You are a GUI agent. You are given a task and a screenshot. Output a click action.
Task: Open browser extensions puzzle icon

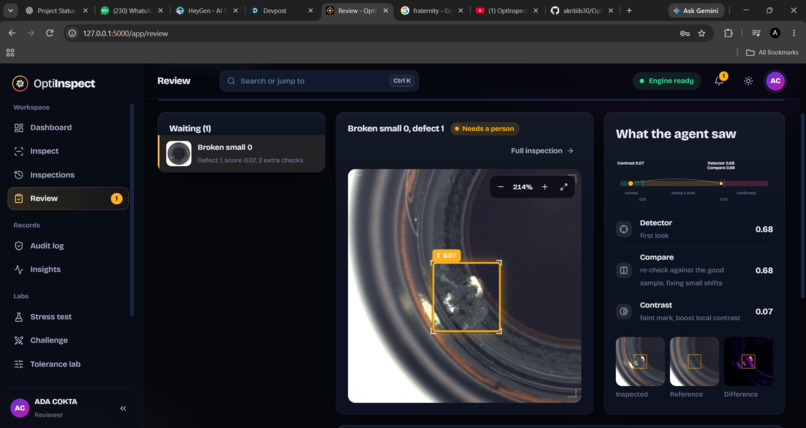coord(728,33)
